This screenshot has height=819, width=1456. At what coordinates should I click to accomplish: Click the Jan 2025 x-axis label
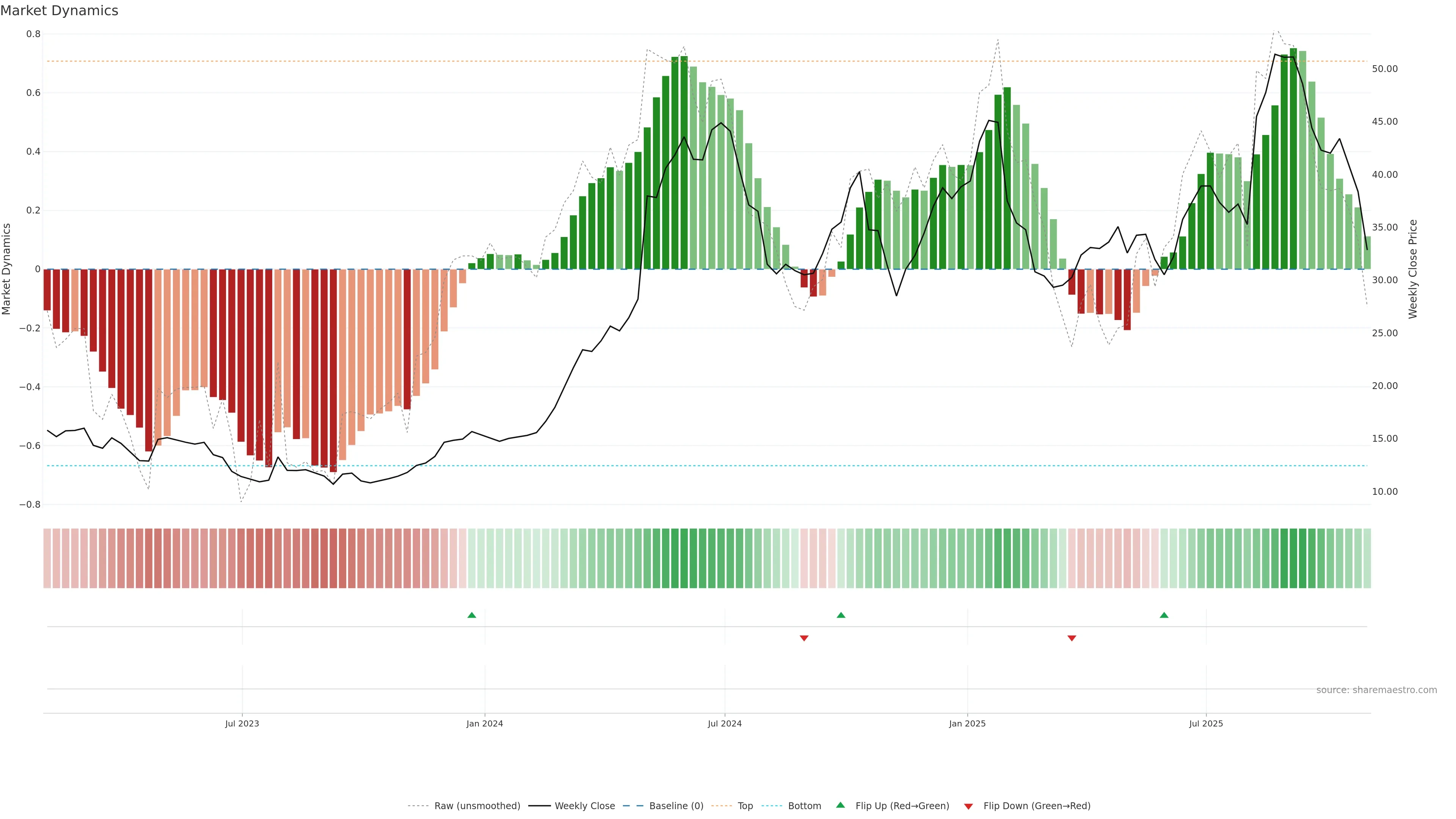[x=967, y=723]
